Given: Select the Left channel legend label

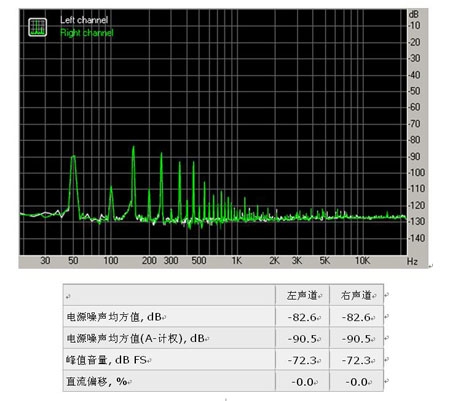Looking at the screenshot, I should pos(84,20).
